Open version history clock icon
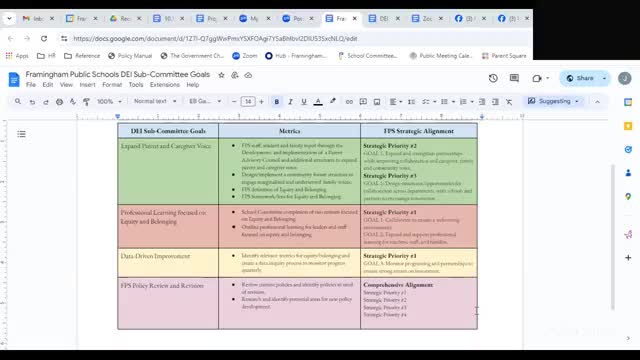Image resolution: width=640 pixels, height=360 pixels. point(493,78)
